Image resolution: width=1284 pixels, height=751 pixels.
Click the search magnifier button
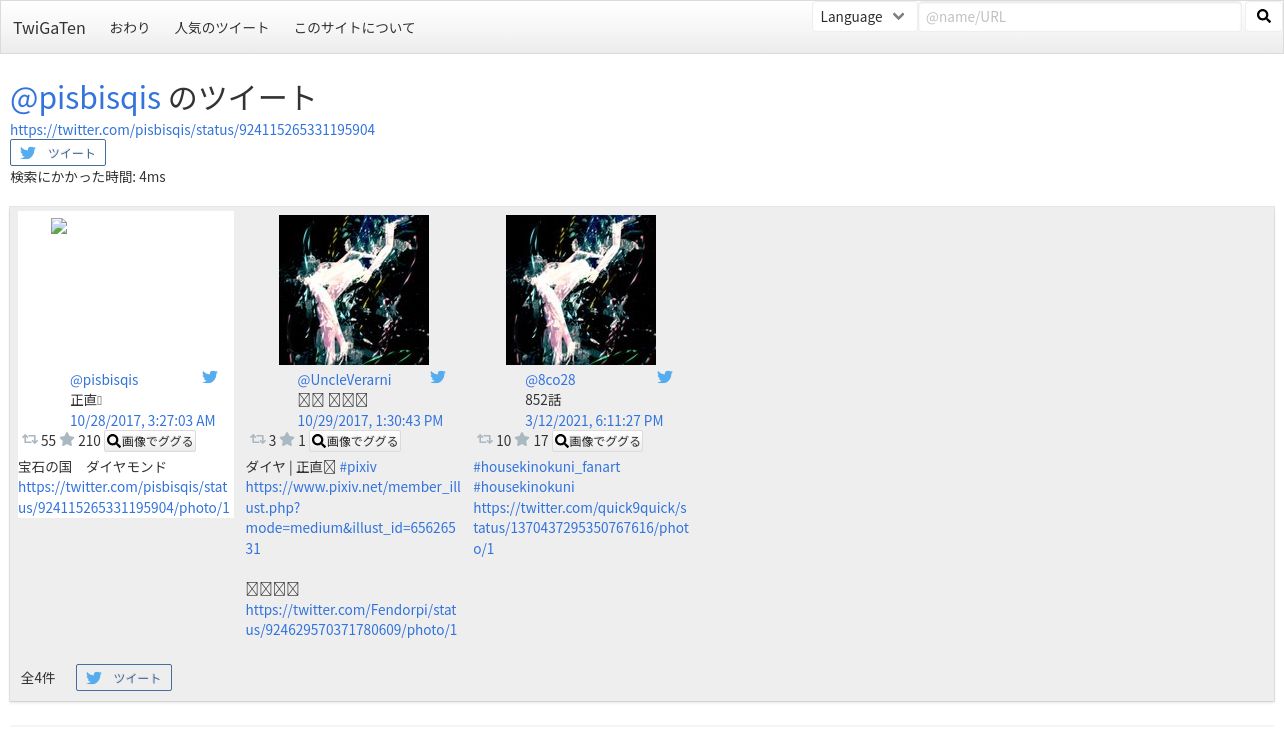click(1263, 17)
